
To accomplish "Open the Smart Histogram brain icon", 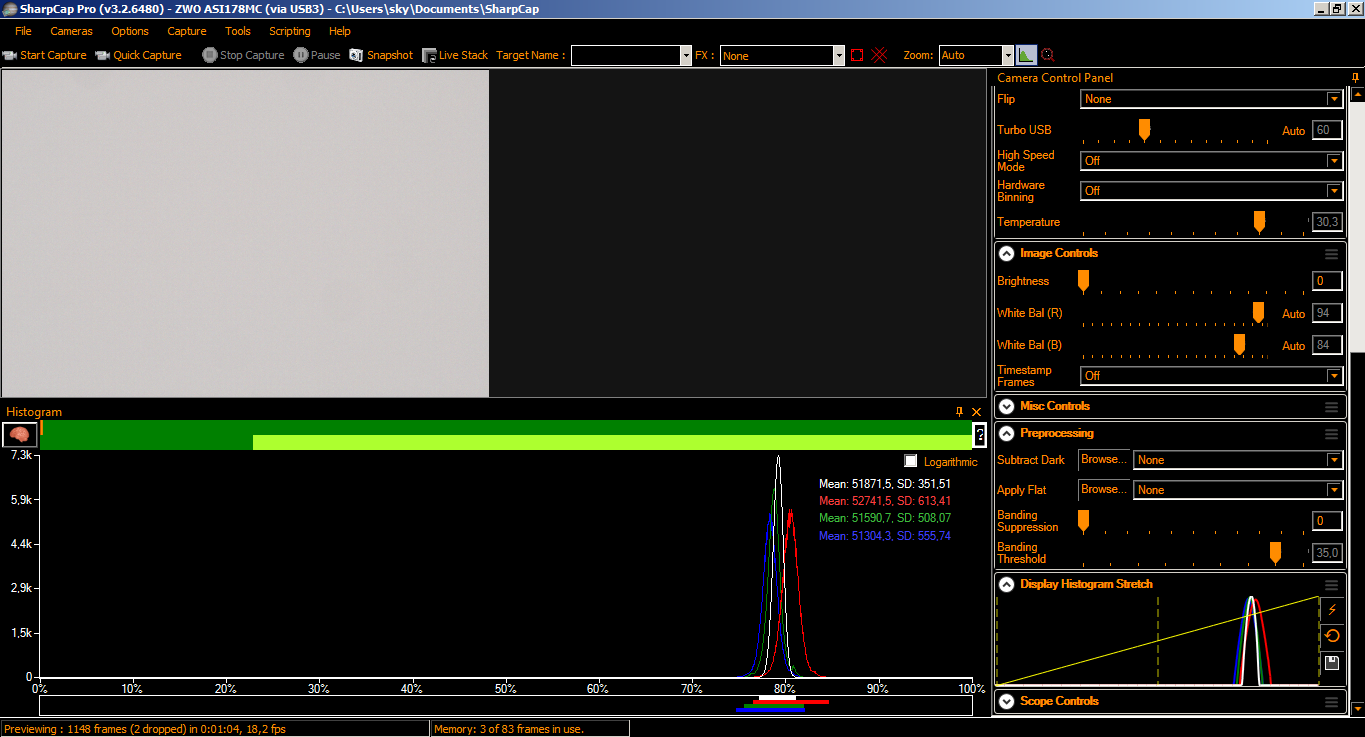I will [20, 435].
